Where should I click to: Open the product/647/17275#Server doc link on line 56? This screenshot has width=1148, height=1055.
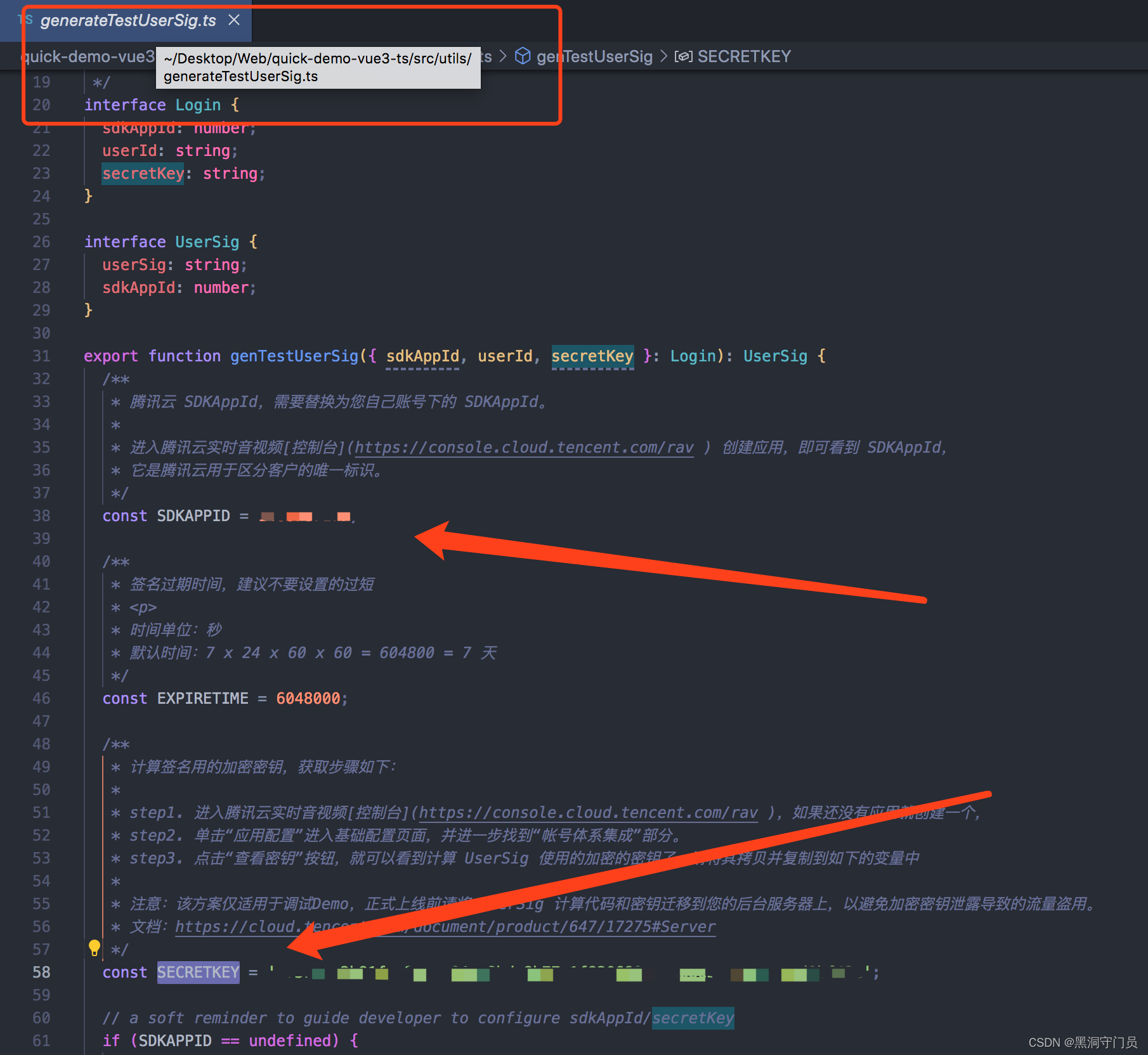[445, 927]
